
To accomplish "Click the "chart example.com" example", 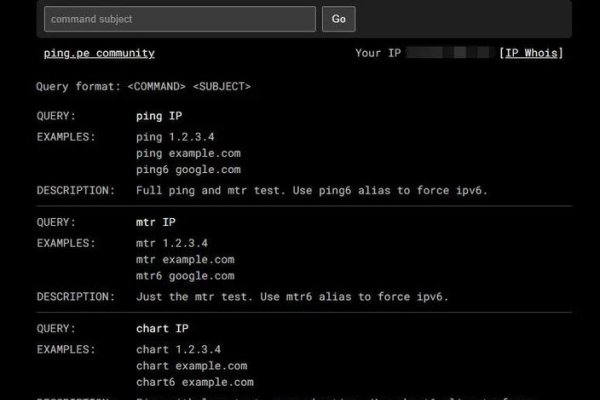I will point(191,366).
